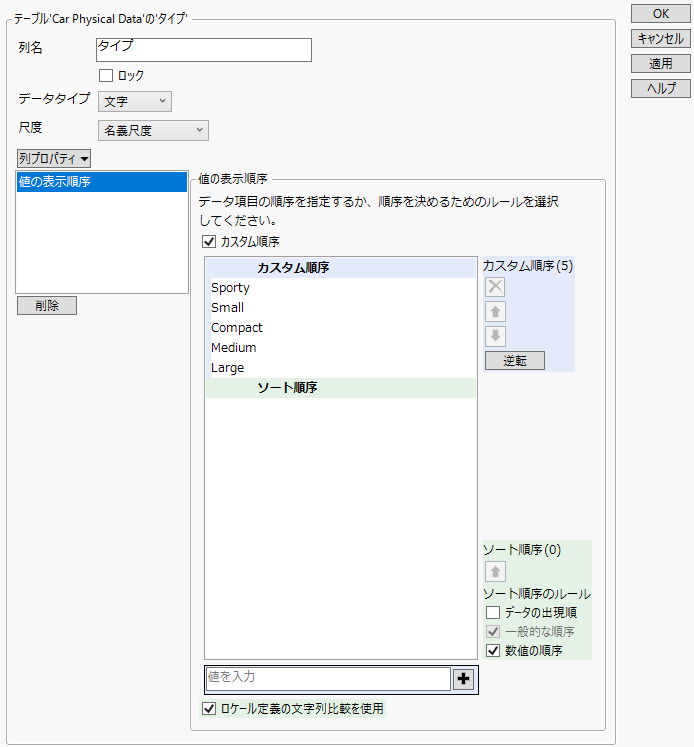Open ヘルプ button

[661, 88]
